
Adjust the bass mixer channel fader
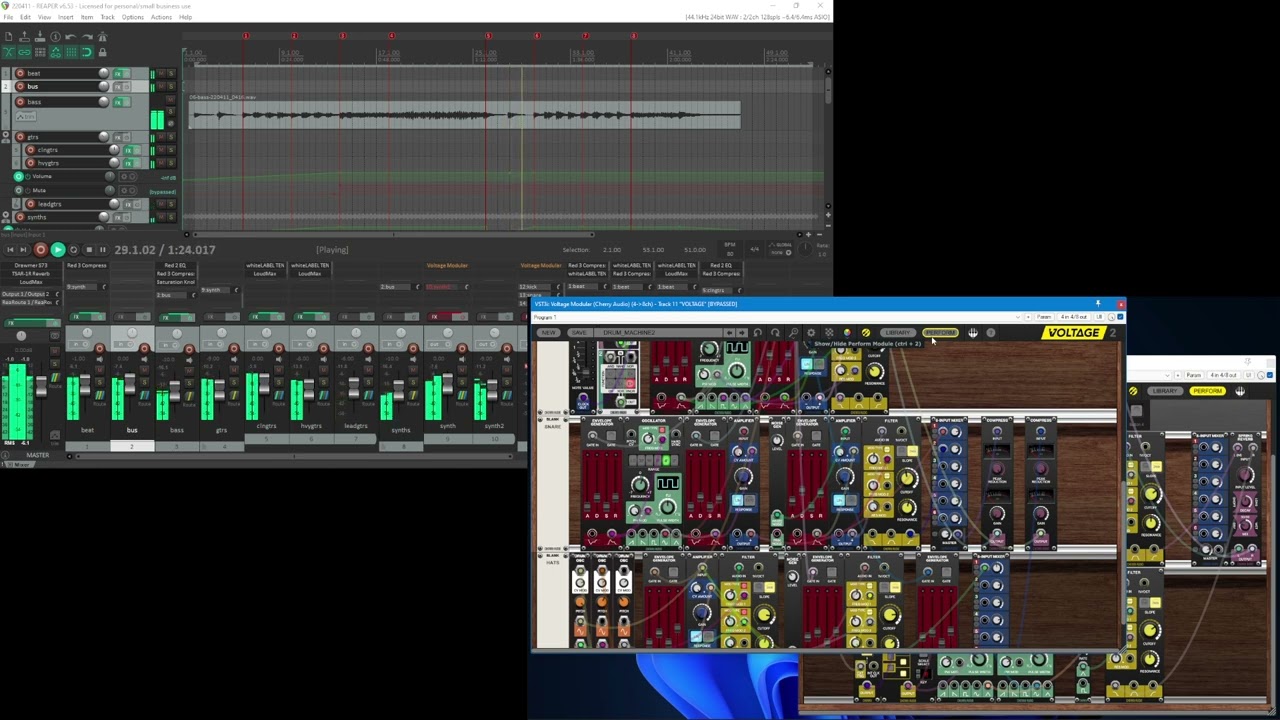[175, 391]
